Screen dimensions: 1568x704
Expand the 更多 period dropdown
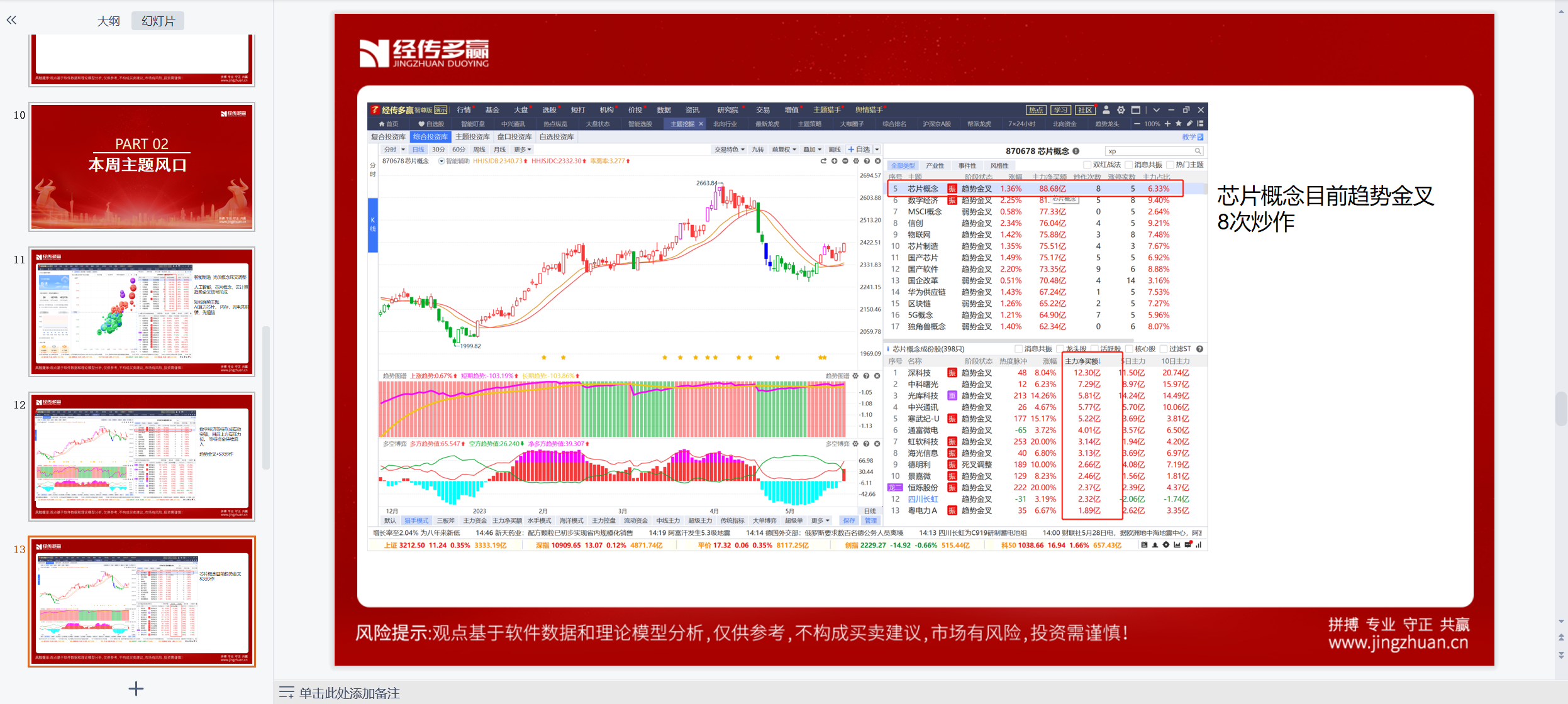(x=523, y=150)
